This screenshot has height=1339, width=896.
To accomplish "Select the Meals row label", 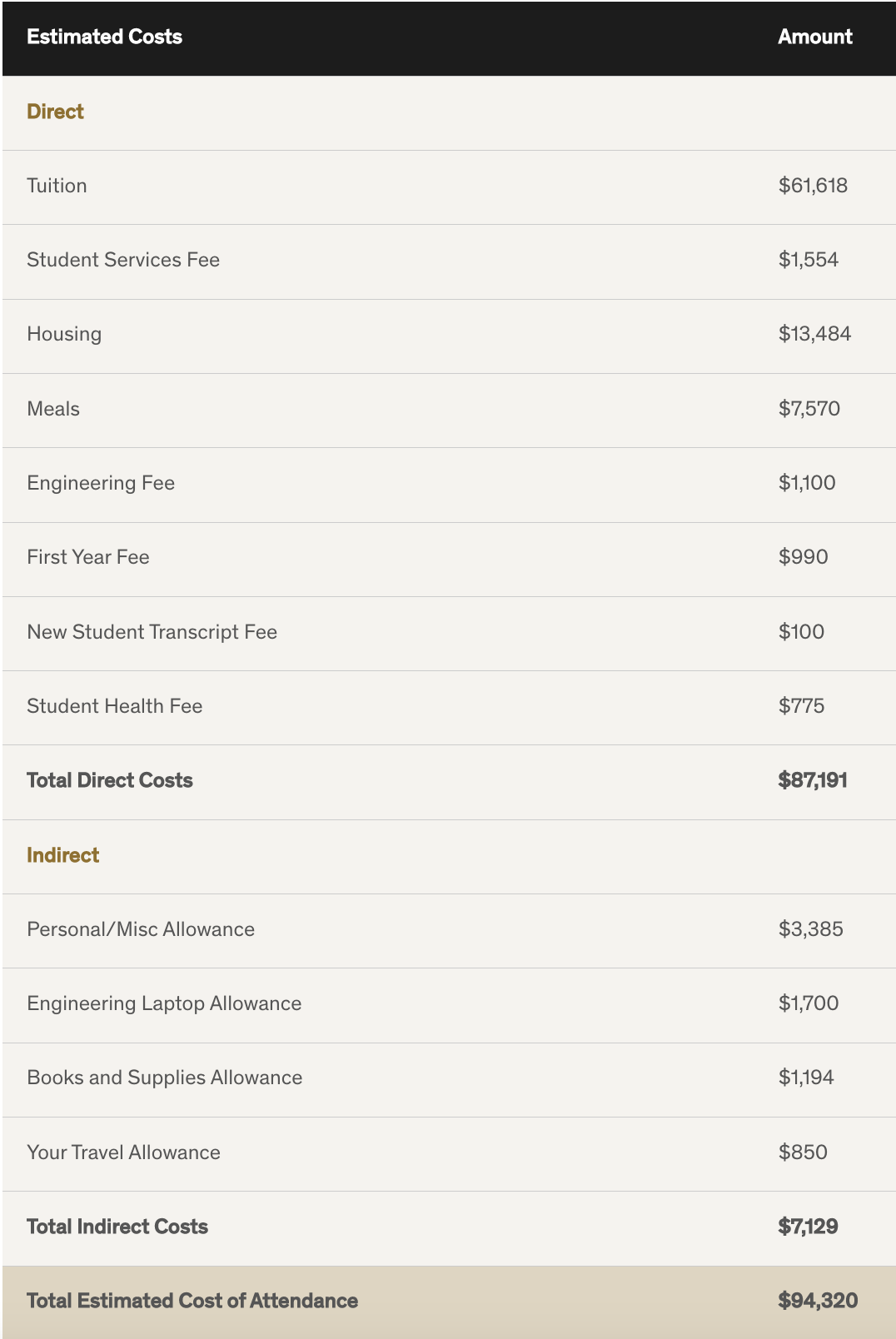I will [53, 409].
